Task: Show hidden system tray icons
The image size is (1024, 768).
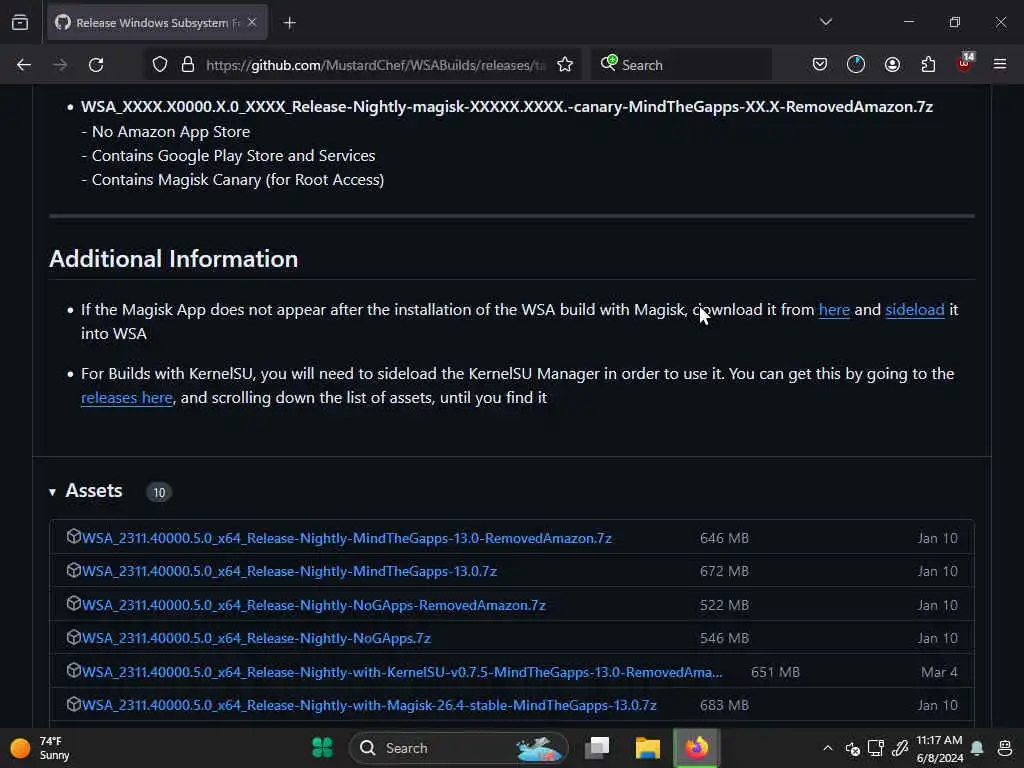Action: tap(827, 748)
